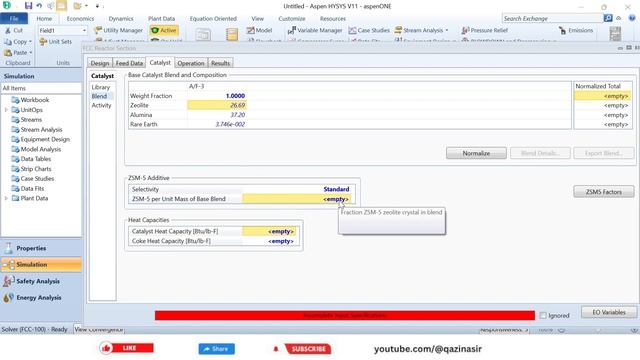Viewport: 640px width, 360px height.
Task: Switch to Equation Oriented ribbon tab
Action: [x=213, y=18]
